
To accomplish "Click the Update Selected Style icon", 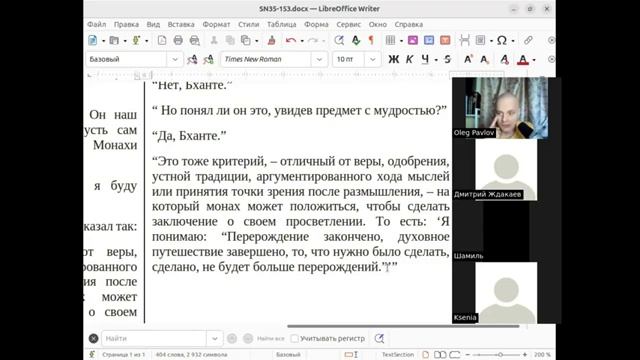I will [192, 59].
